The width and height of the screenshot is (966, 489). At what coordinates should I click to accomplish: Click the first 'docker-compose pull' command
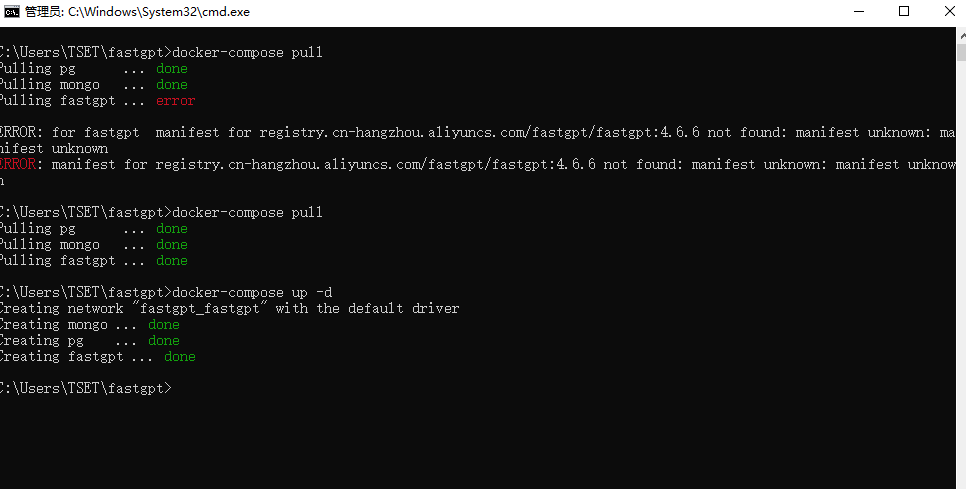(x=248, y=52)
